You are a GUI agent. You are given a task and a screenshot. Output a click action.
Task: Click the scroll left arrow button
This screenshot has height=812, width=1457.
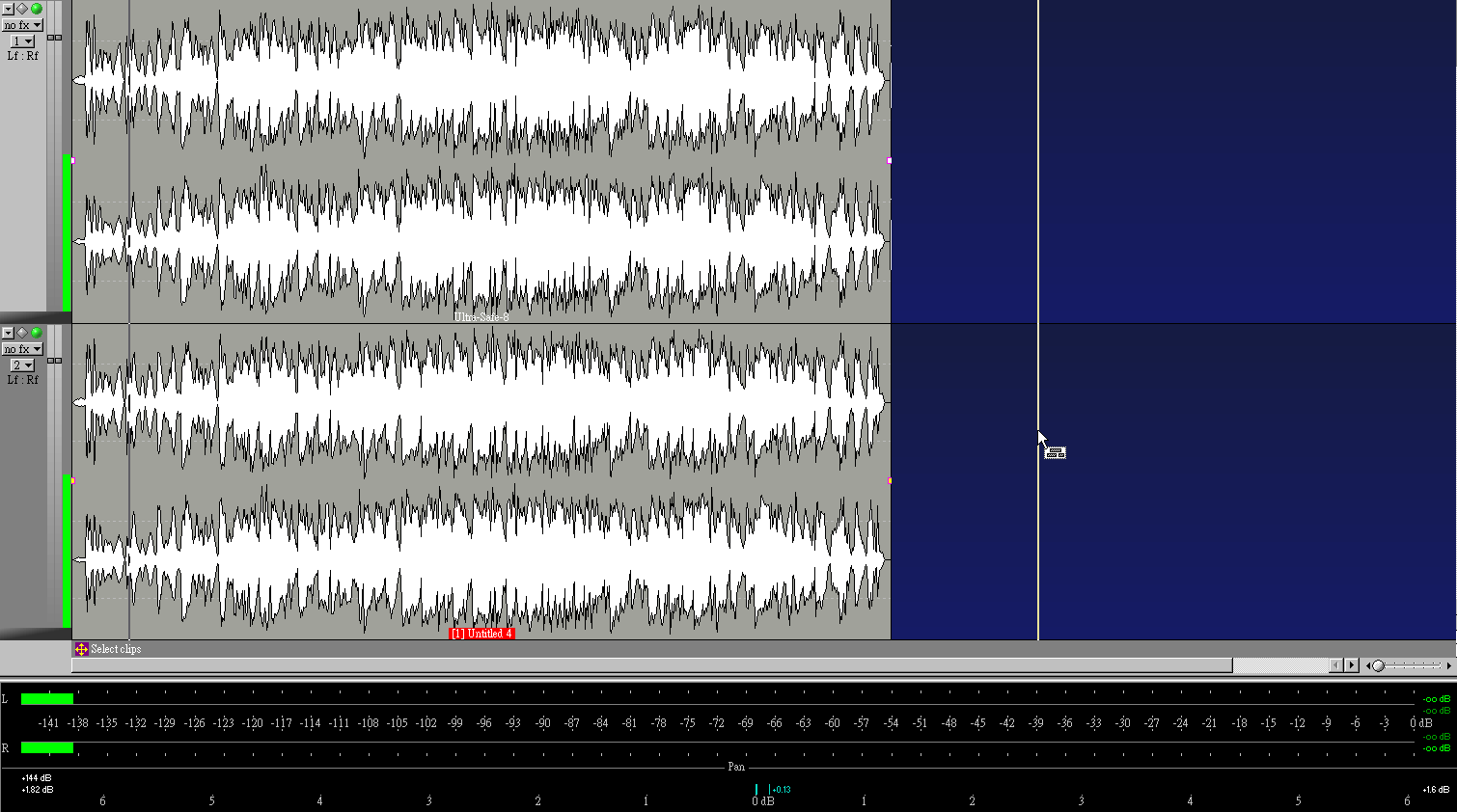click(1335, 665)
